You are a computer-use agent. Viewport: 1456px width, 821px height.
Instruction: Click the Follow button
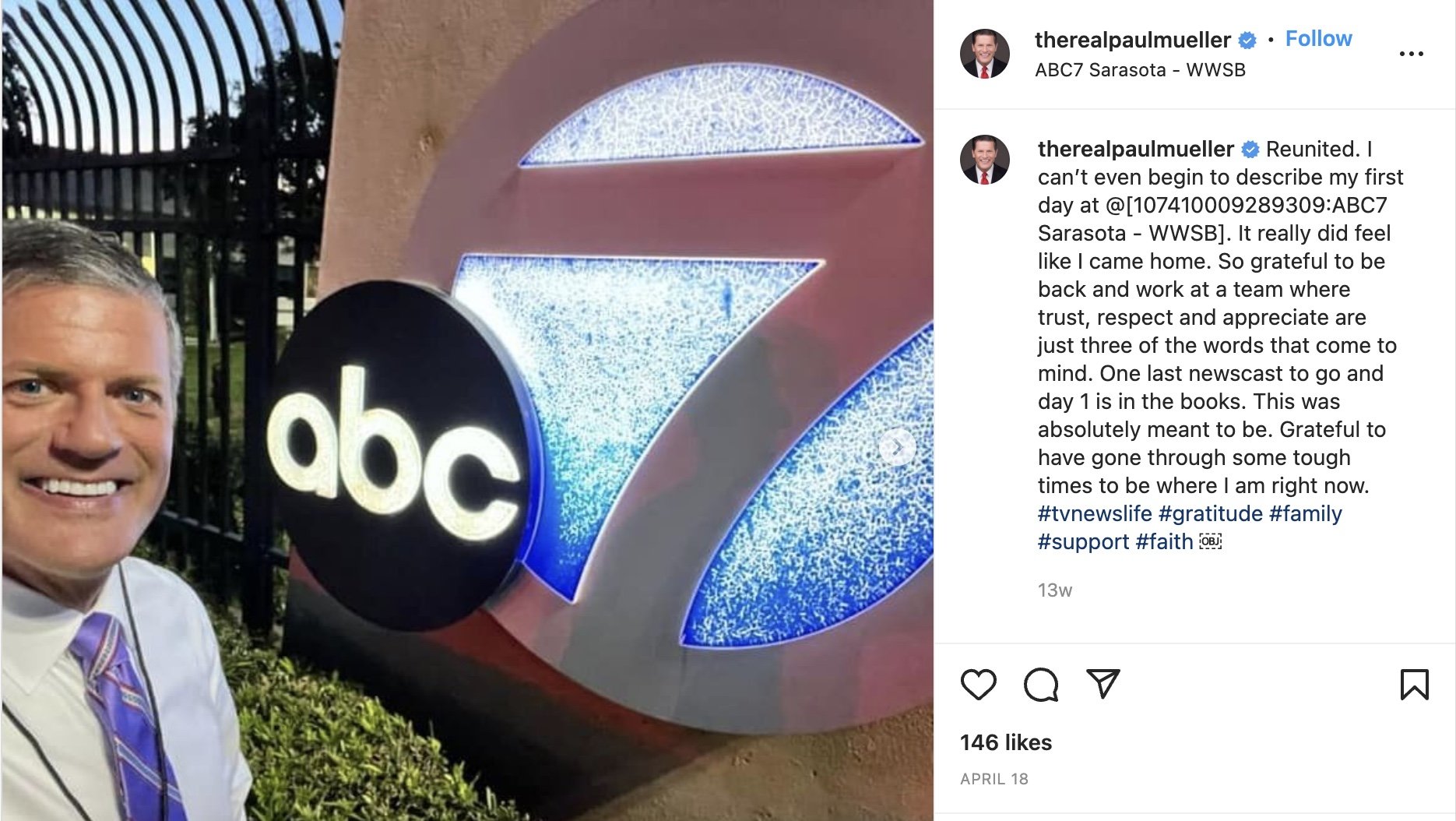pyautogui.click(x=1318, y=39)
